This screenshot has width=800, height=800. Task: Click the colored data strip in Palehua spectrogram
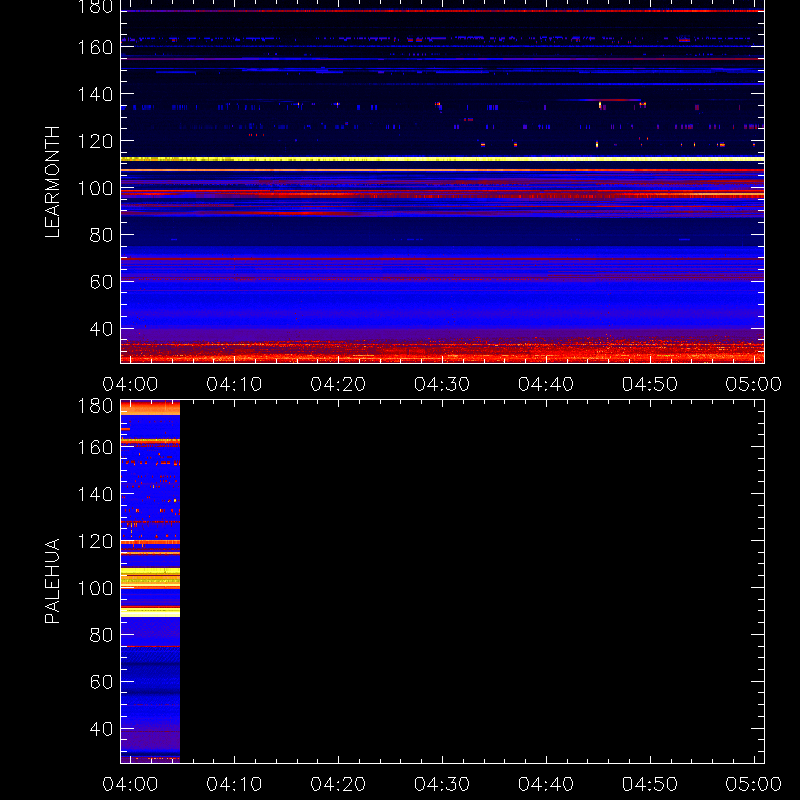[151, 581]
